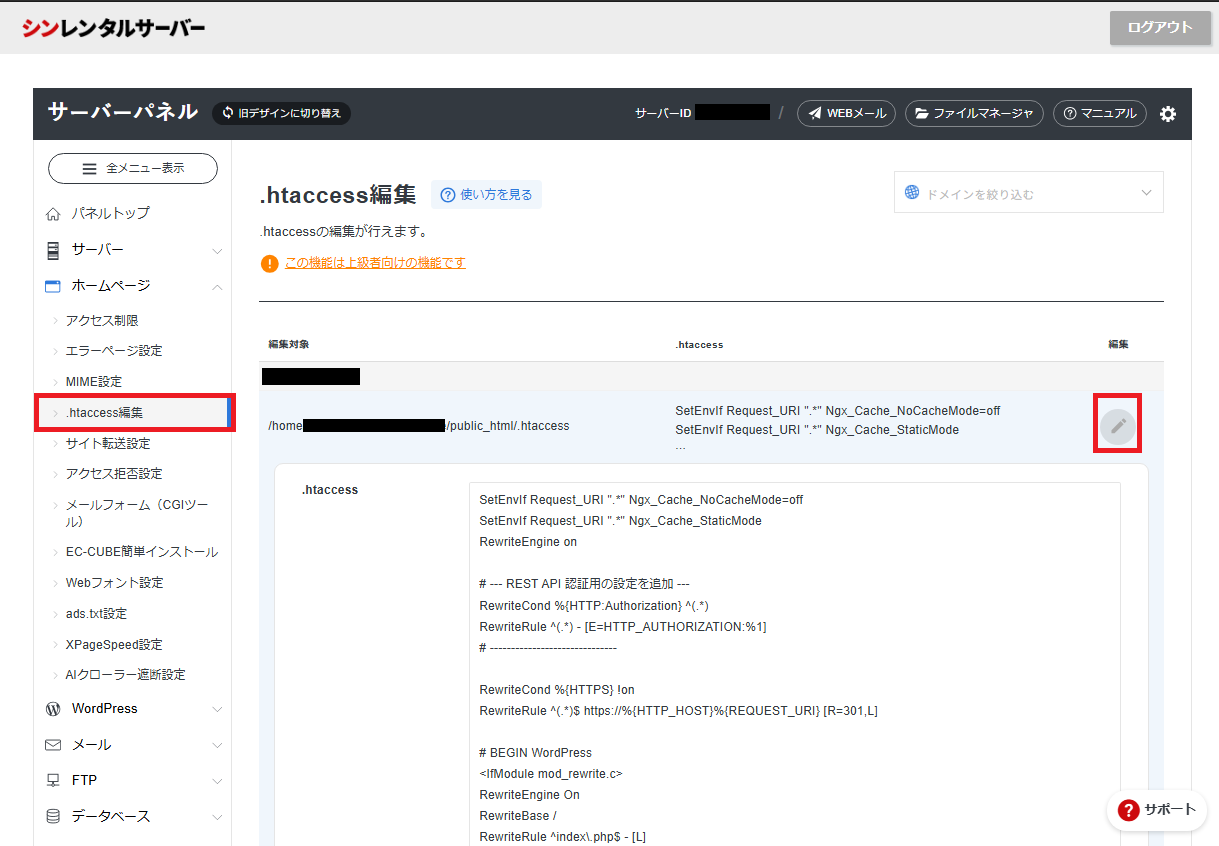
Task: Open the ドメインを絞り込む dropdown
Action: [x=1028, y=193]
